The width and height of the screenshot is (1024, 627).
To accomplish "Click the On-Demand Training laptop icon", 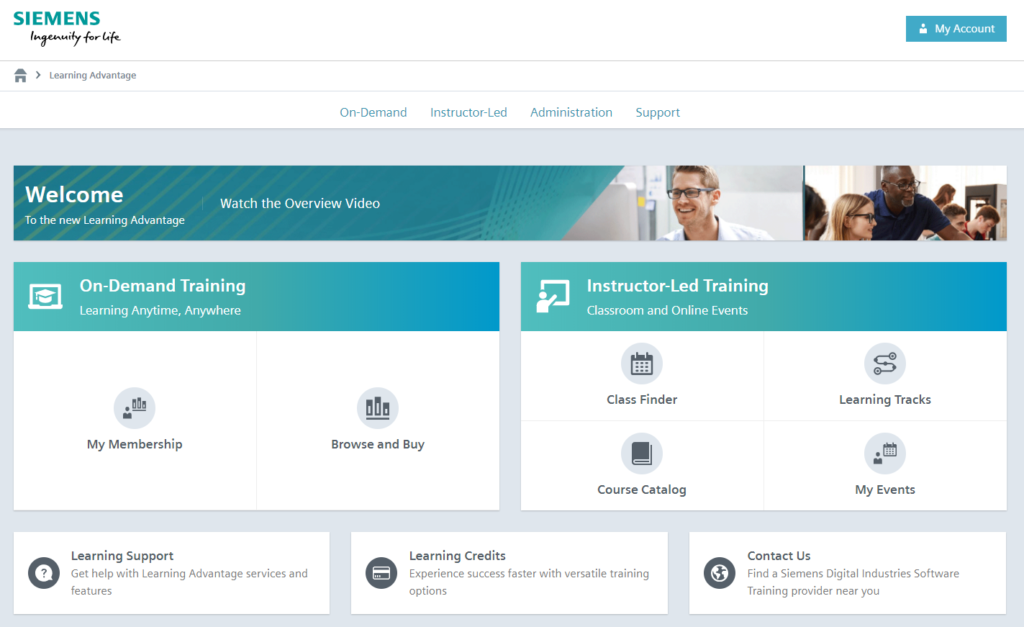I will (45, 296).
